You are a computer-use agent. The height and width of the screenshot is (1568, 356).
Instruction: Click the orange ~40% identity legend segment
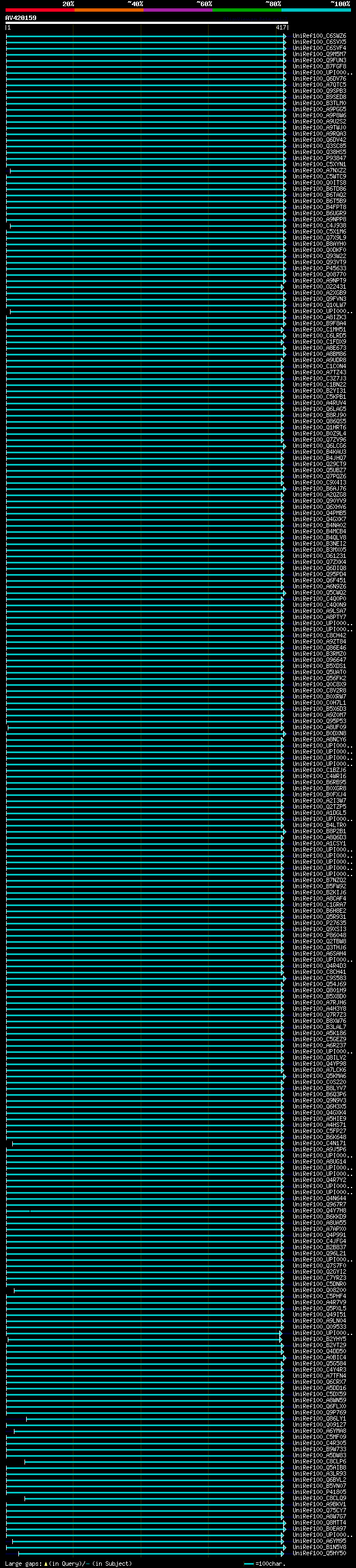(109, 11)
